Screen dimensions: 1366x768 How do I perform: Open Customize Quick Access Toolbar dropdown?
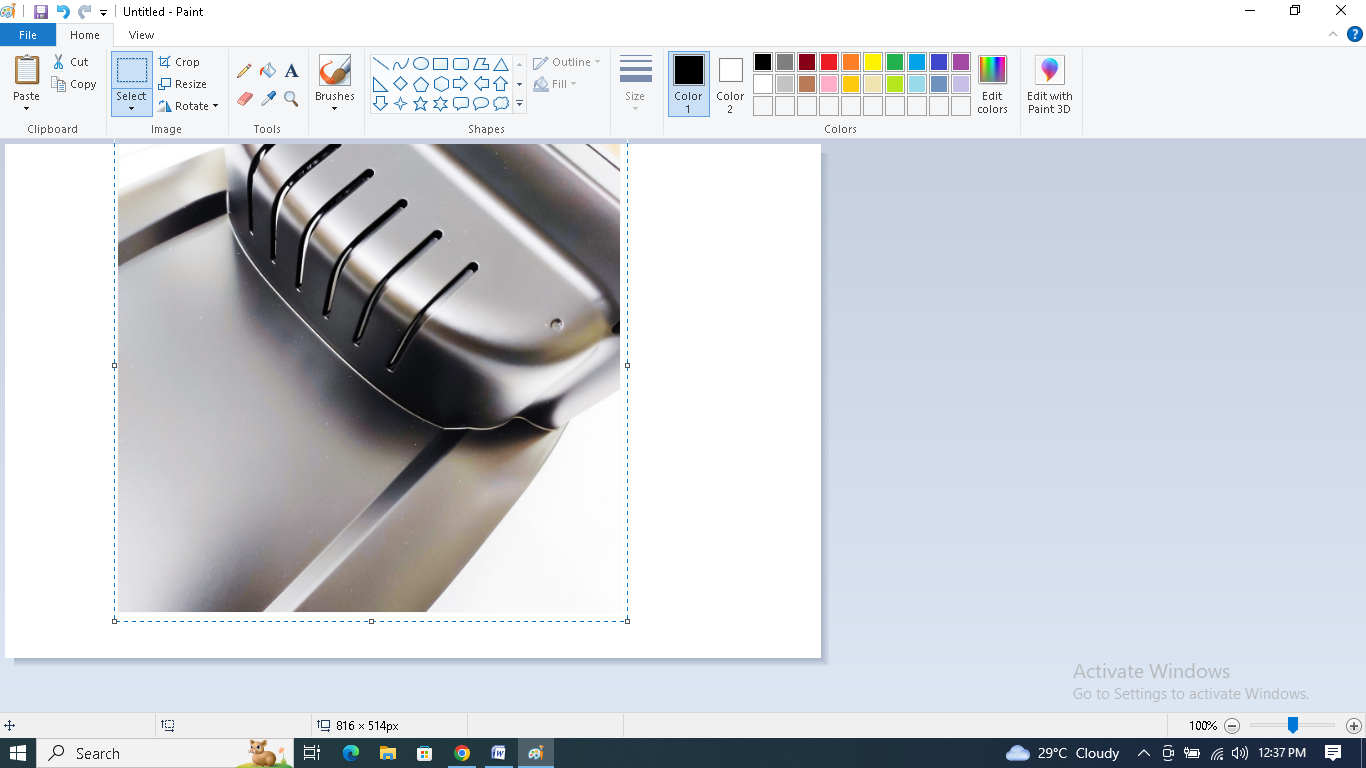[103, 13]
